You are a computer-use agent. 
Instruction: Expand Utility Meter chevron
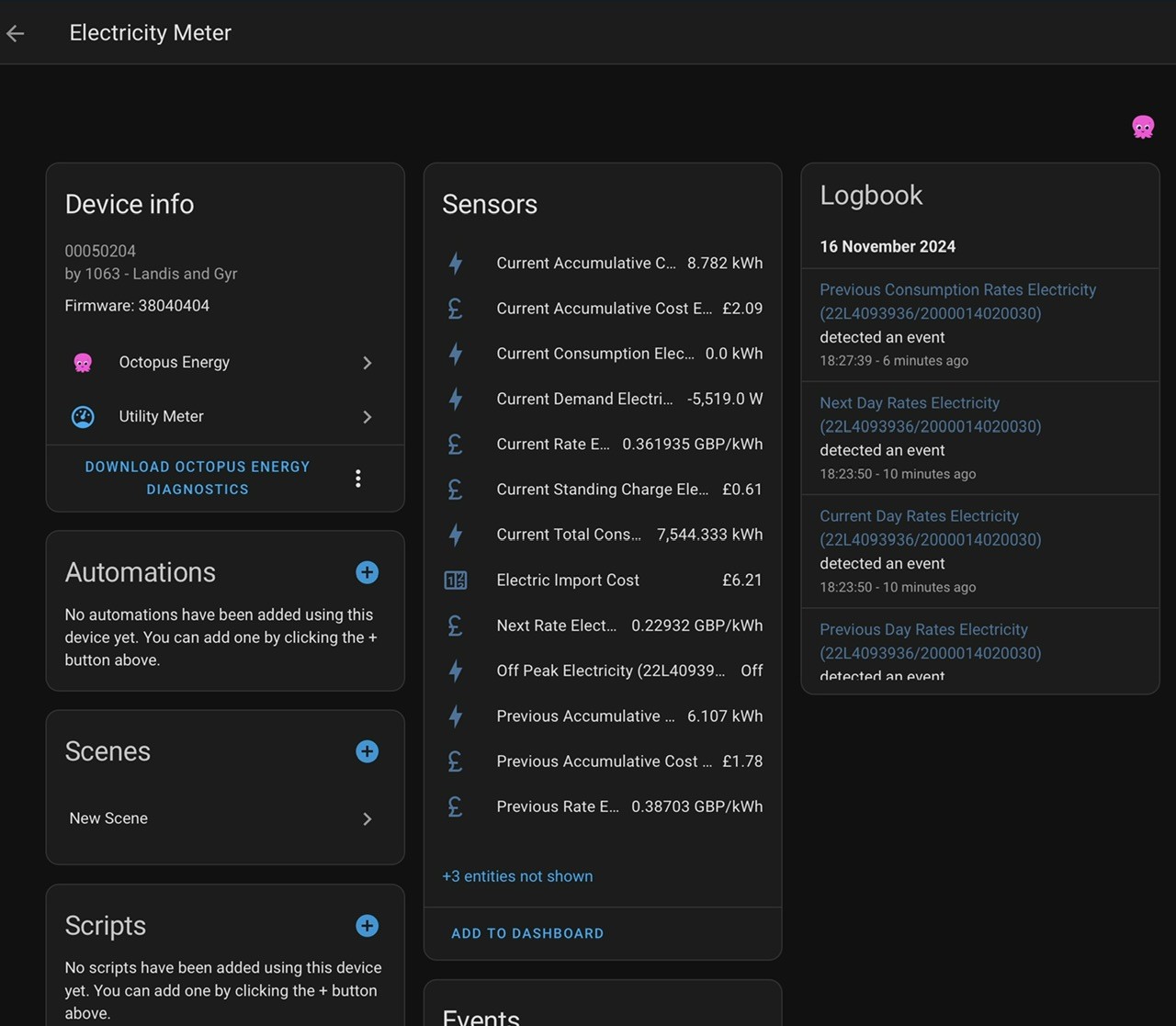[x=367, y=417]
